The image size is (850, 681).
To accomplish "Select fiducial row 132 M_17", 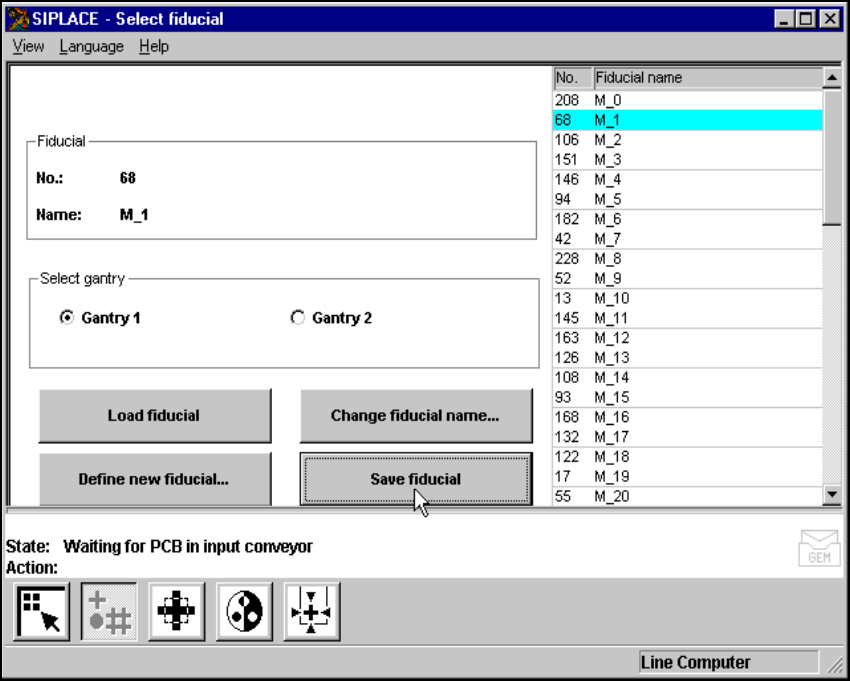I will pyautogui.click(x=687, y=436).
